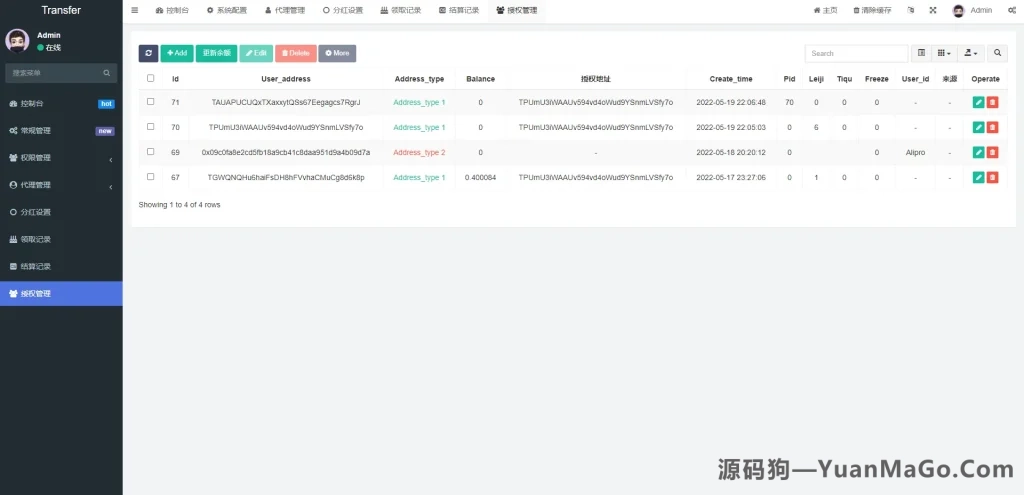
Task: Switch to the 控制台 tab
Action: click(x=172, y=10)
